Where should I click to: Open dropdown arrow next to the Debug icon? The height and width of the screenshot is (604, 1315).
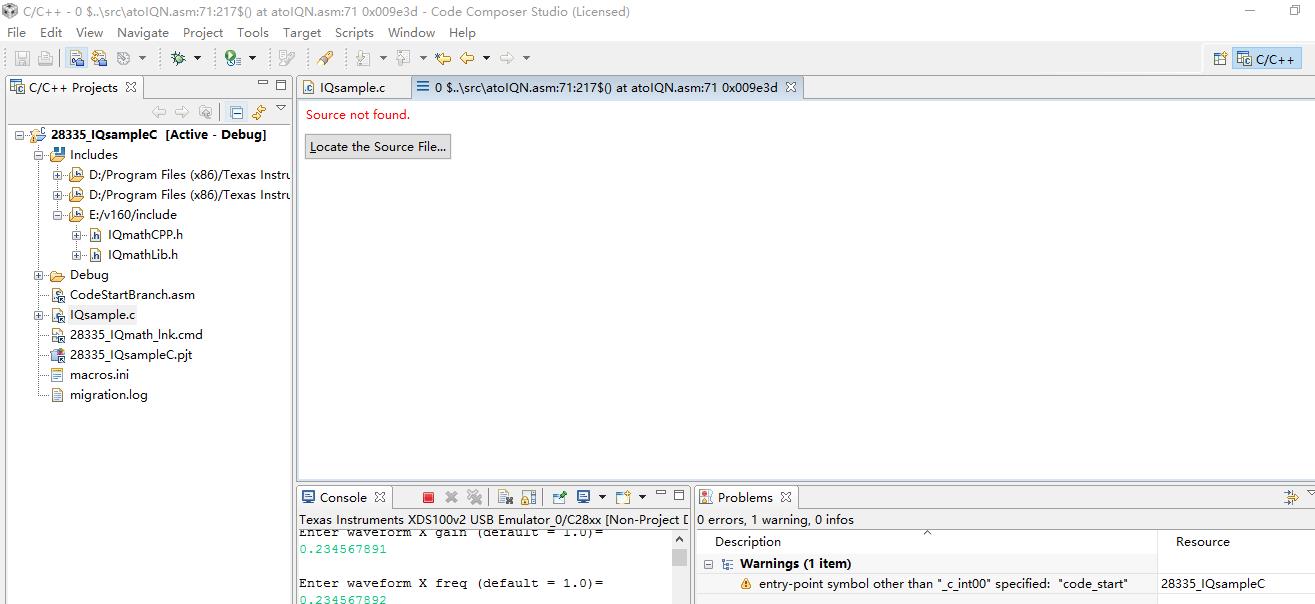[197, 58]
